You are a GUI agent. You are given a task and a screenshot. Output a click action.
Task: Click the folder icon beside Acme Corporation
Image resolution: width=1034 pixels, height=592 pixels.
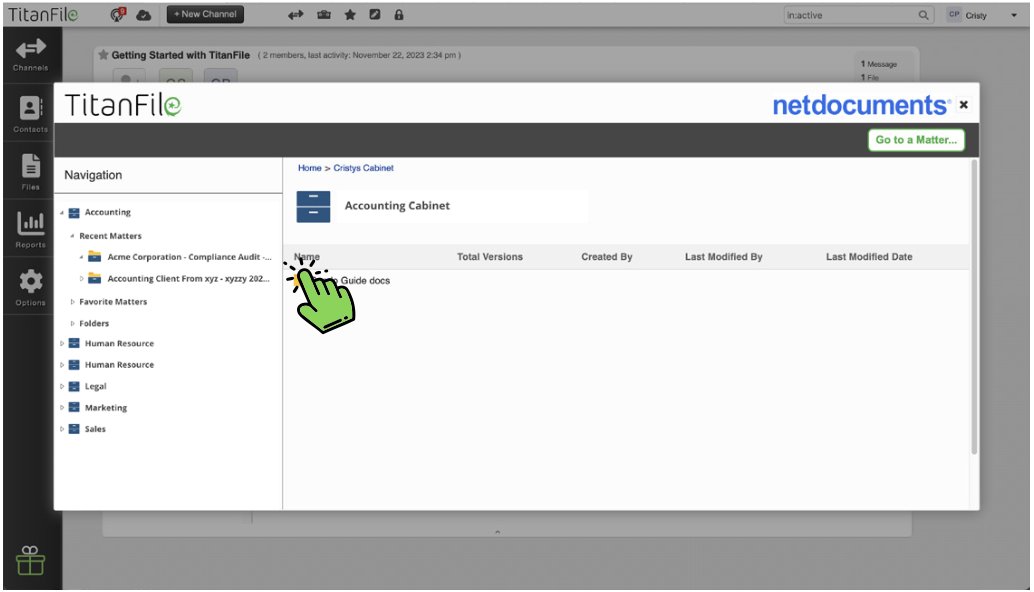click(94, 256)
